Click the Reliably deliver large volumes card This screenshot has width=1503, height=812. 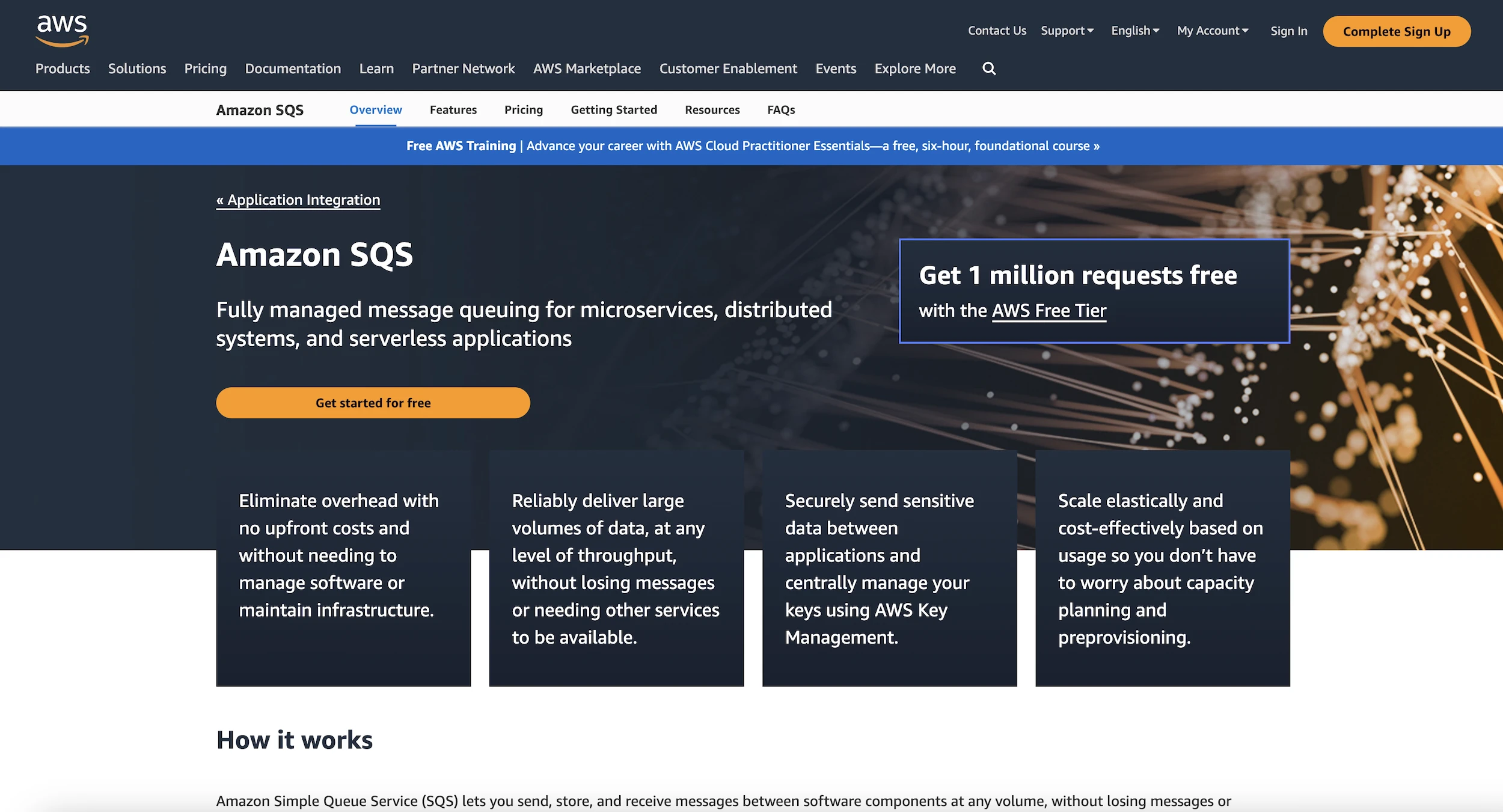[616, 569]
